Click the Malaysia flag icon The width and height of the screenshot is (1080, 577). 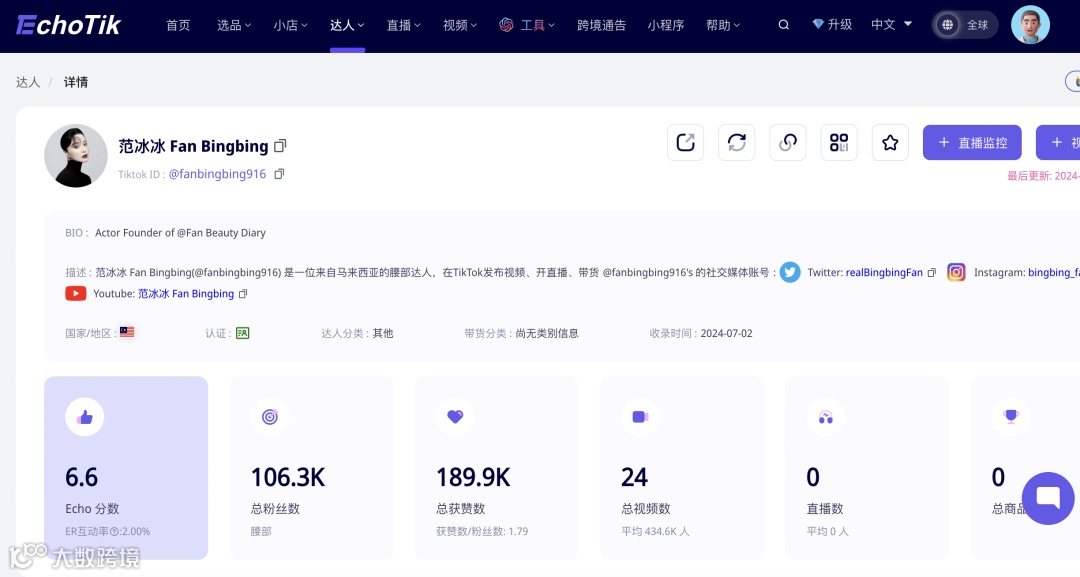127,332
